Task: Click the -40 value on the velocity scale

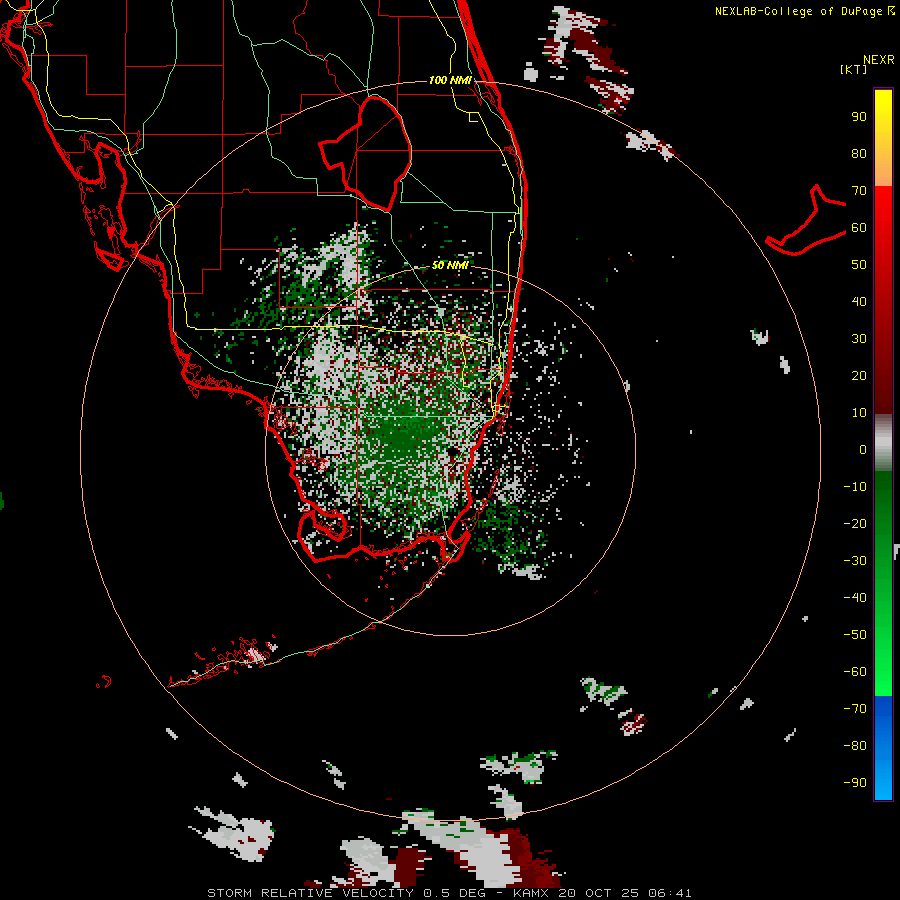Action: point(855,598)
